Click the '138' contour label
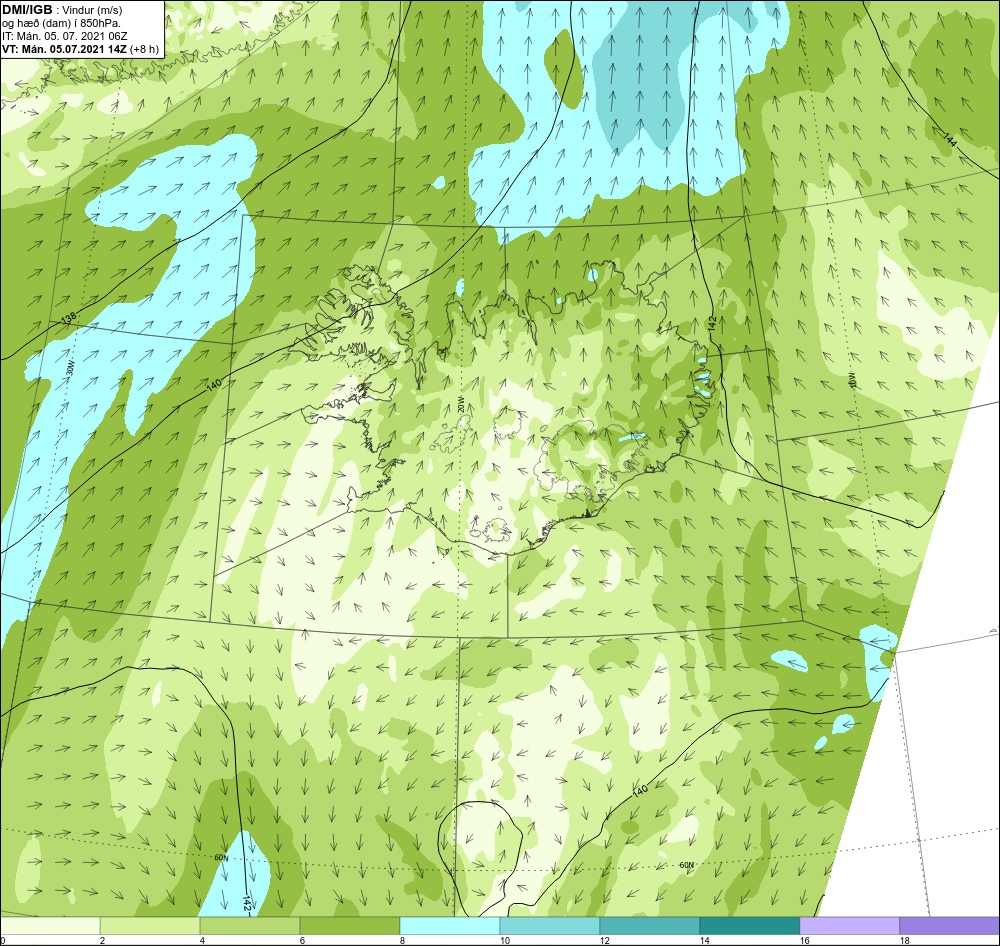 [70, 319]
